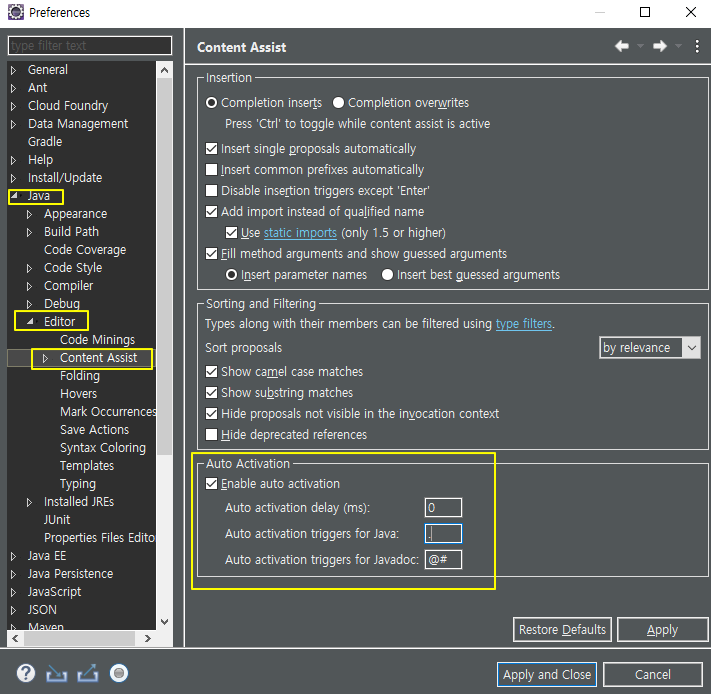
Task: Click the import preferences icon
Action: [57, 674]
